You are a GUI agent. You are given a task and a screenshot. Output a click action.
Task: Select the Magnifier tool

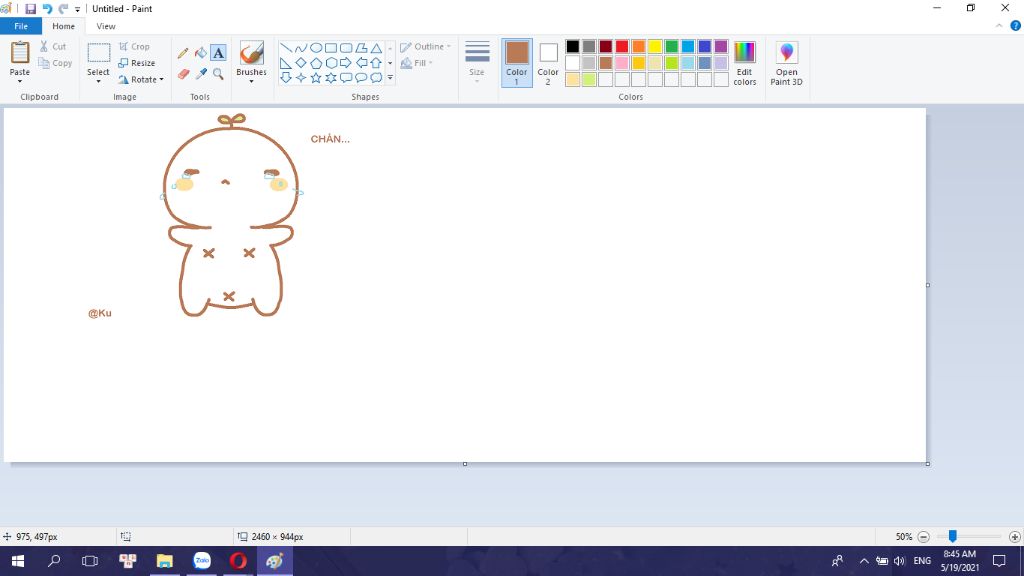click(218, 74)
